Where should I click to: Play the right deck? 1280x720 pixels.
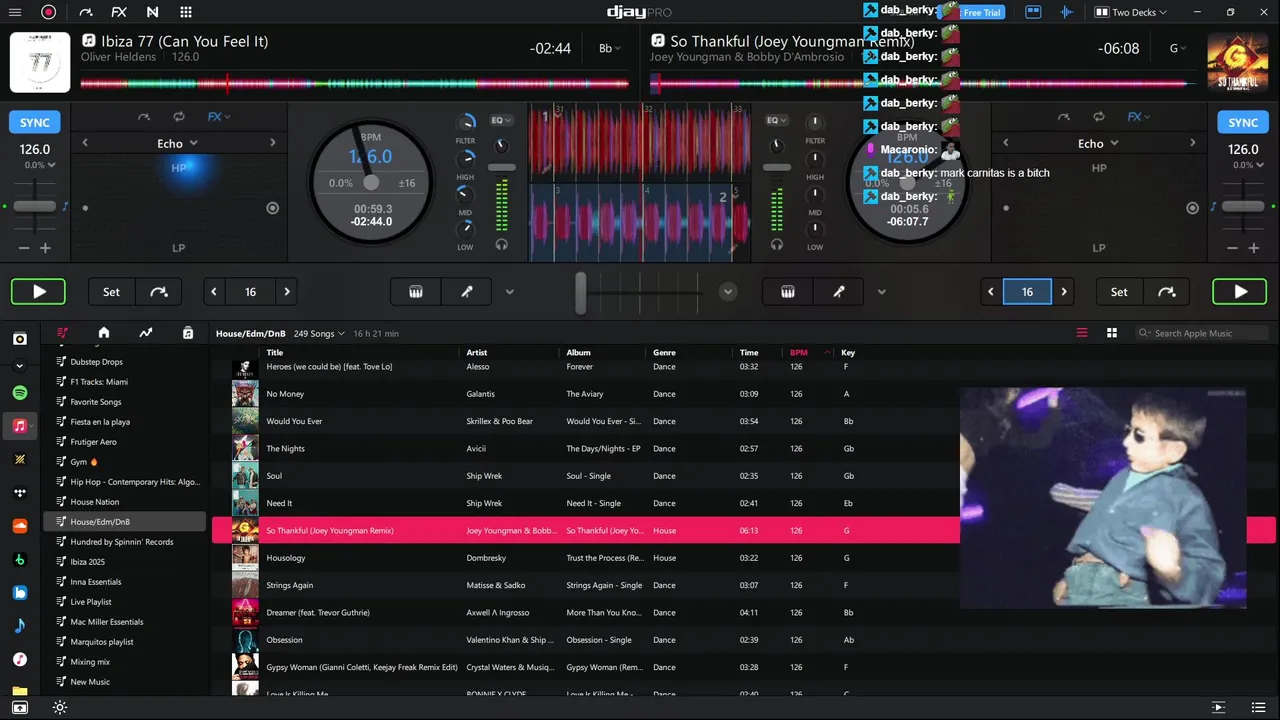click(1240, 292)
